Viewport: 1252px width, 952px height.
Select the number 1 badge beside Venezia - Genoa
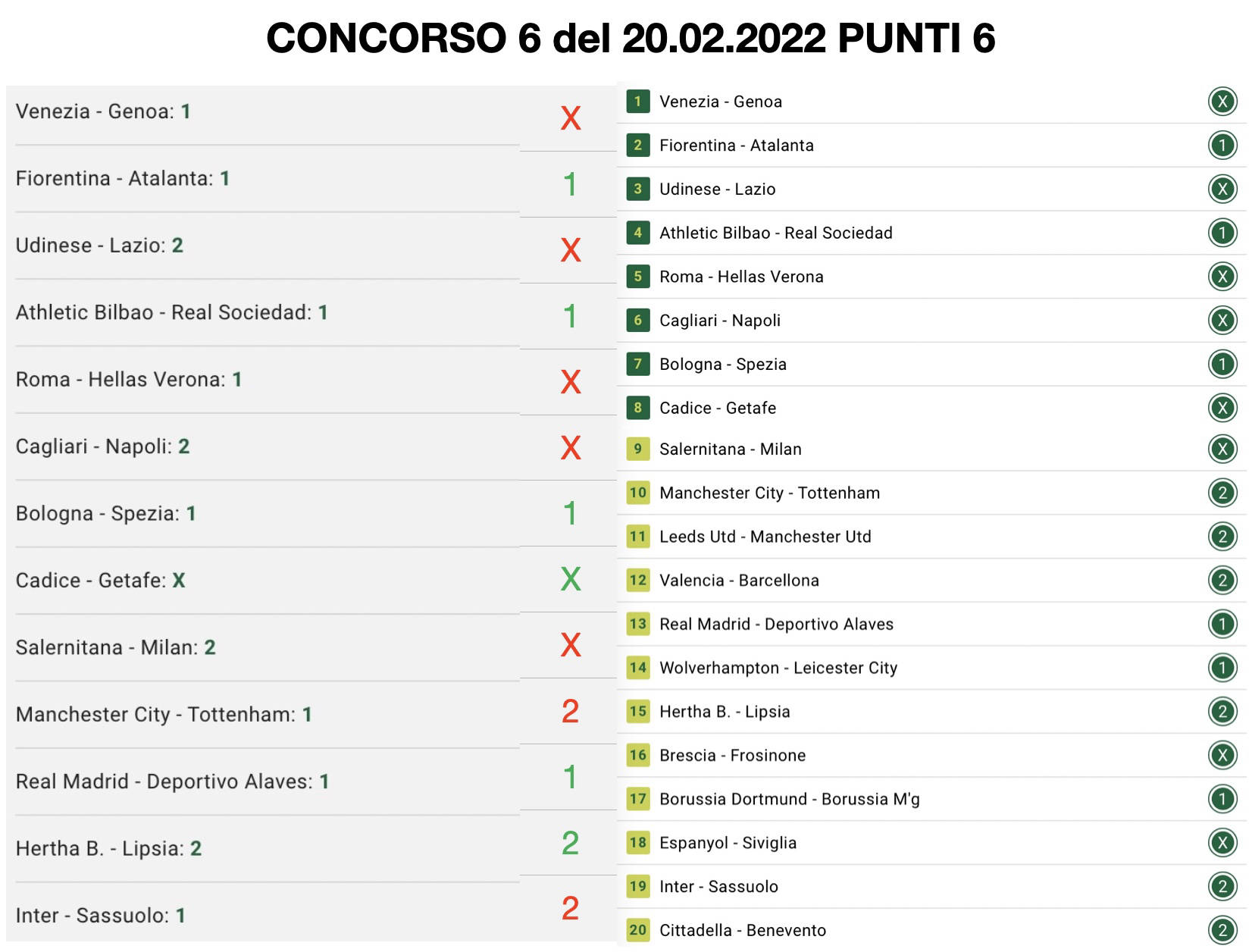pyautogui.click(x=637, y=102)
